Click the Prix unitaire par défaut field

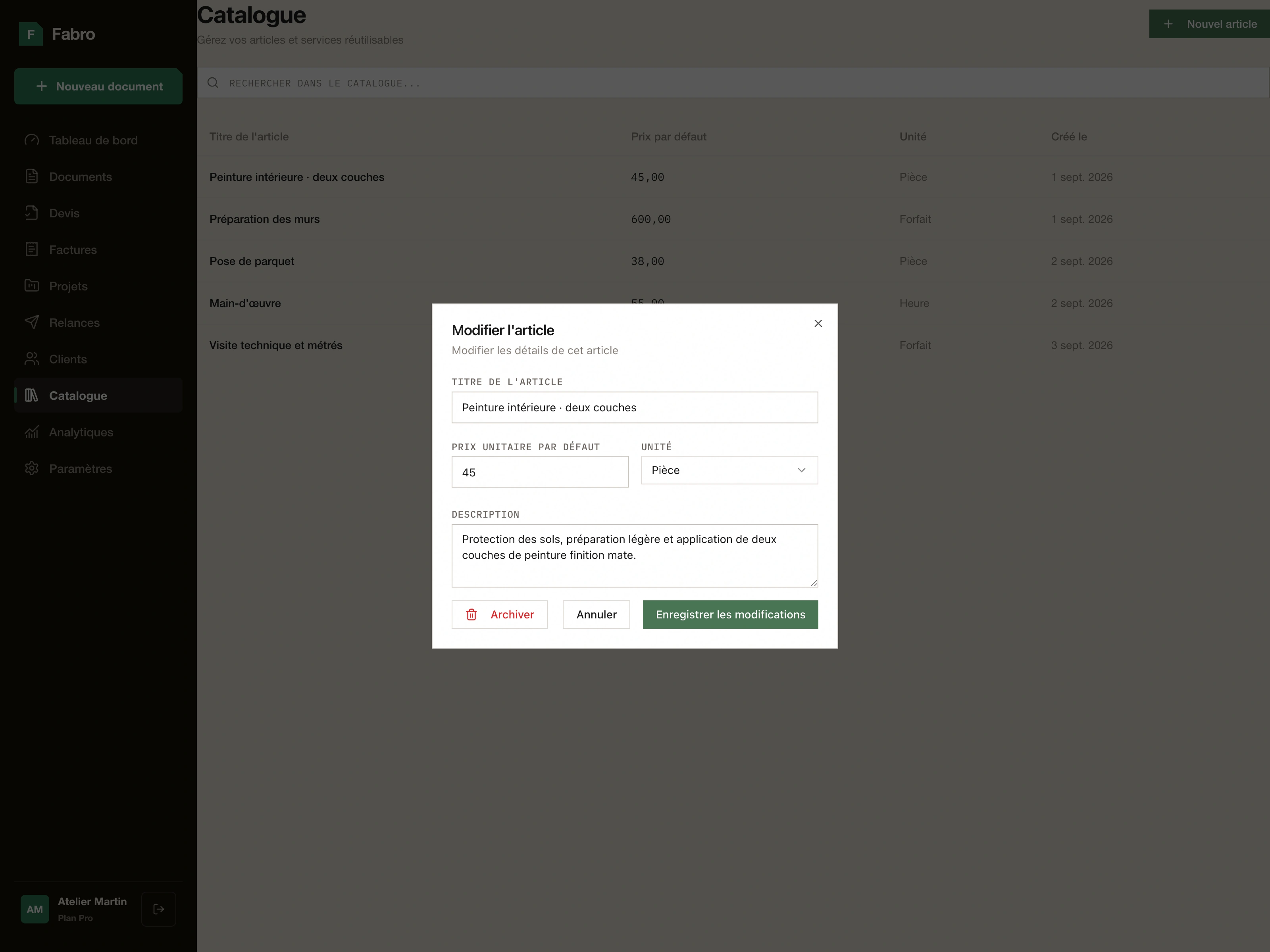click(540, 472)
